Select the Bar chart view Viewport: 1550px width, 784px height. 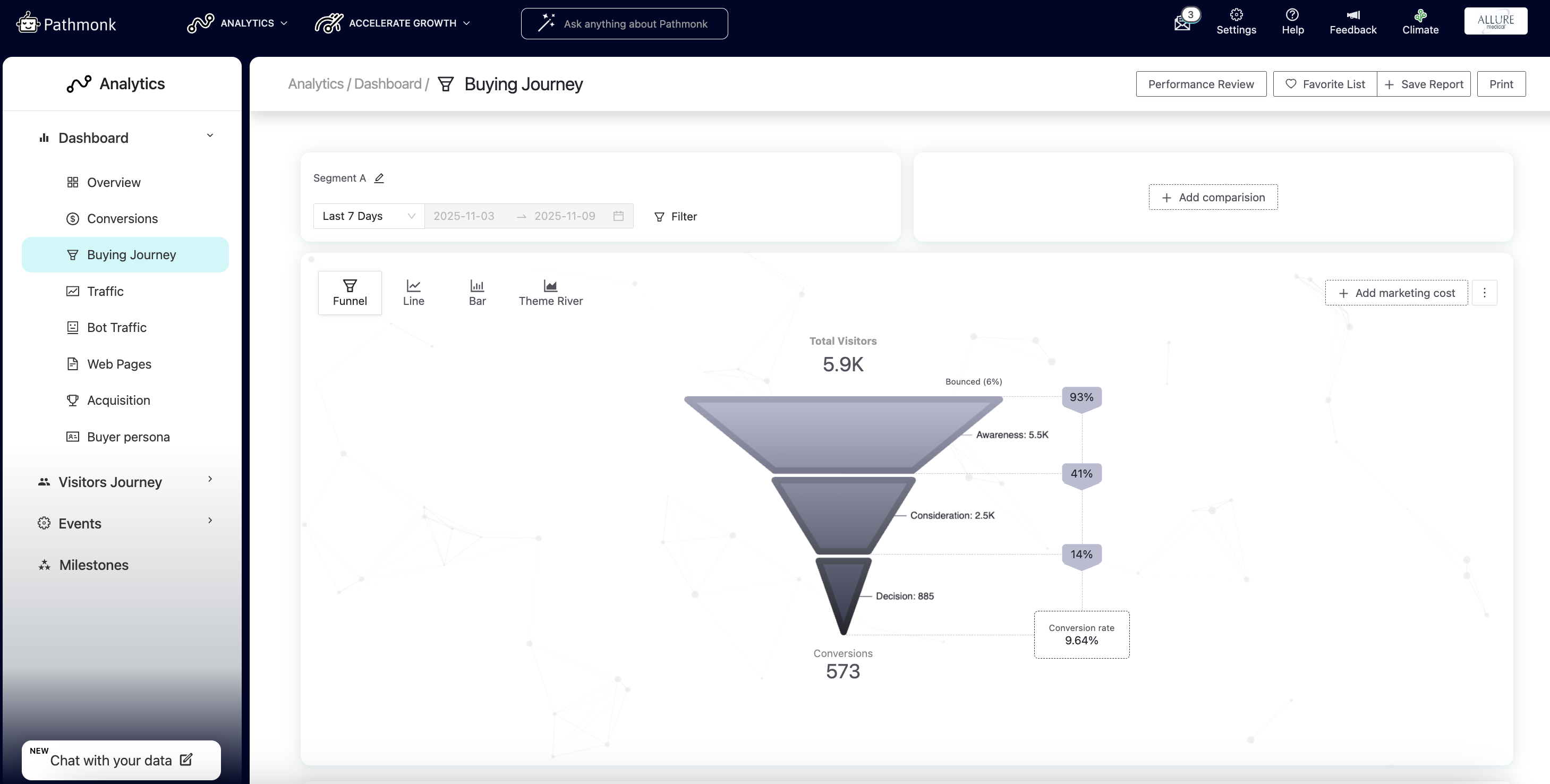(477, 293)
